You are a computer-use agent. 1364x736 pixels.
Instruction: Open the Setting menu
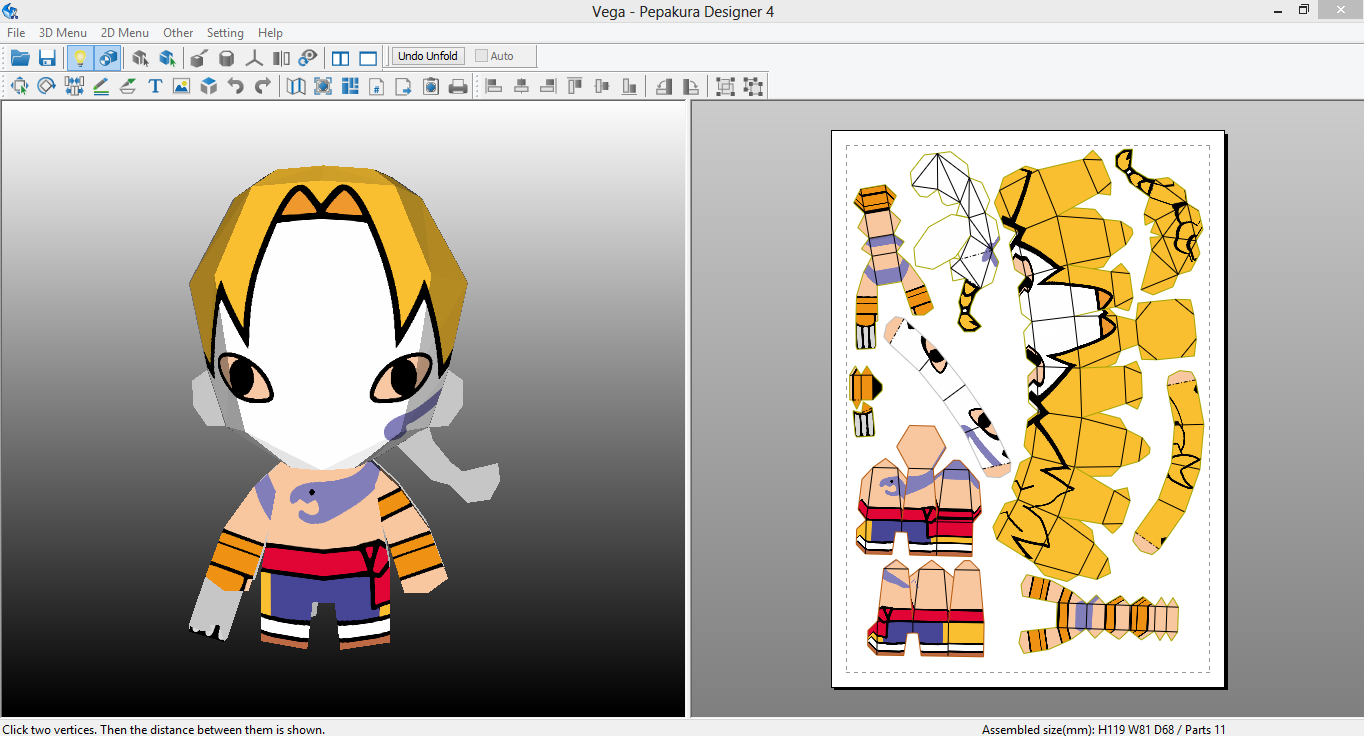point(226,33)
